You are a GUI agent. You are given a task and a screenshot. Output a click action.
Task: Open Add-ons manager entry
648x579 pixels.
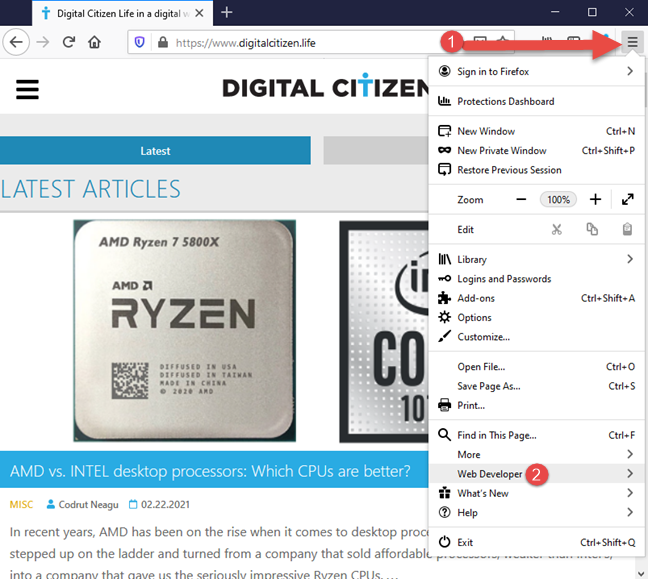pyautogui.click(x=536, y=298)
